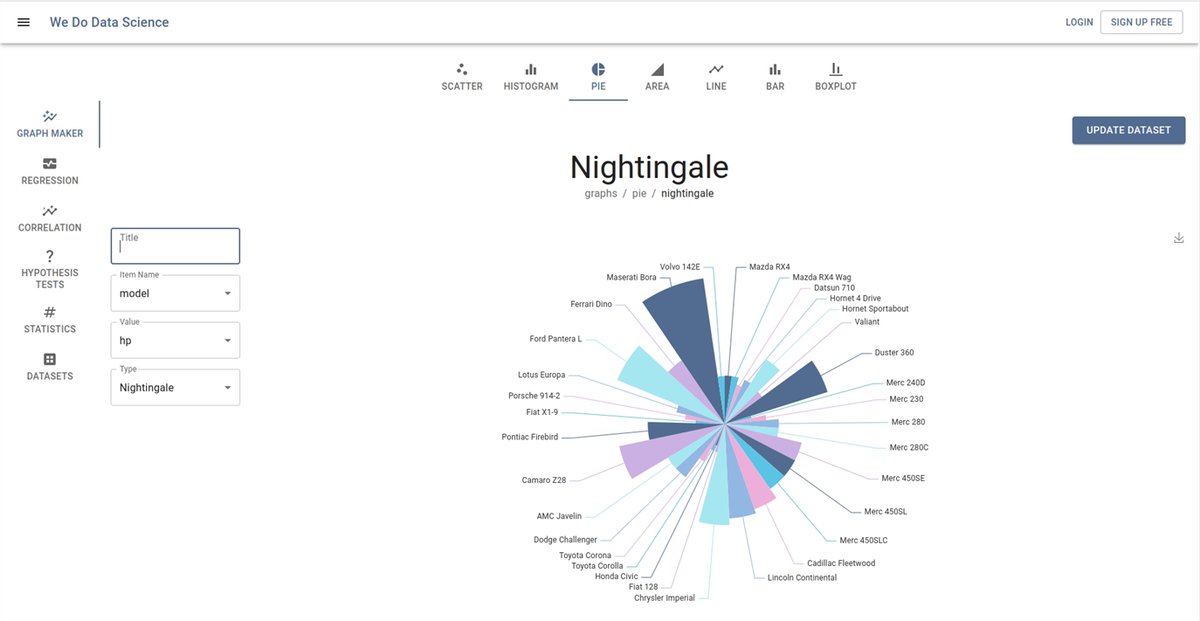
Task: Click the Merc 280C label
Action: (x=909, y=447)
